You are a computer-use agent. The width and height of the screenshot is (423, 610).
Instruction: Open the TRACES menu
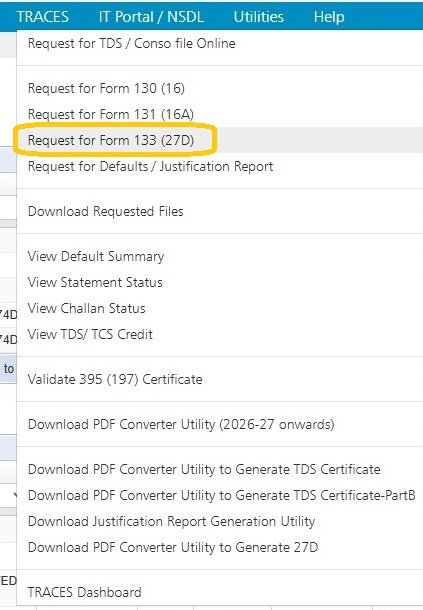(42, 17)
